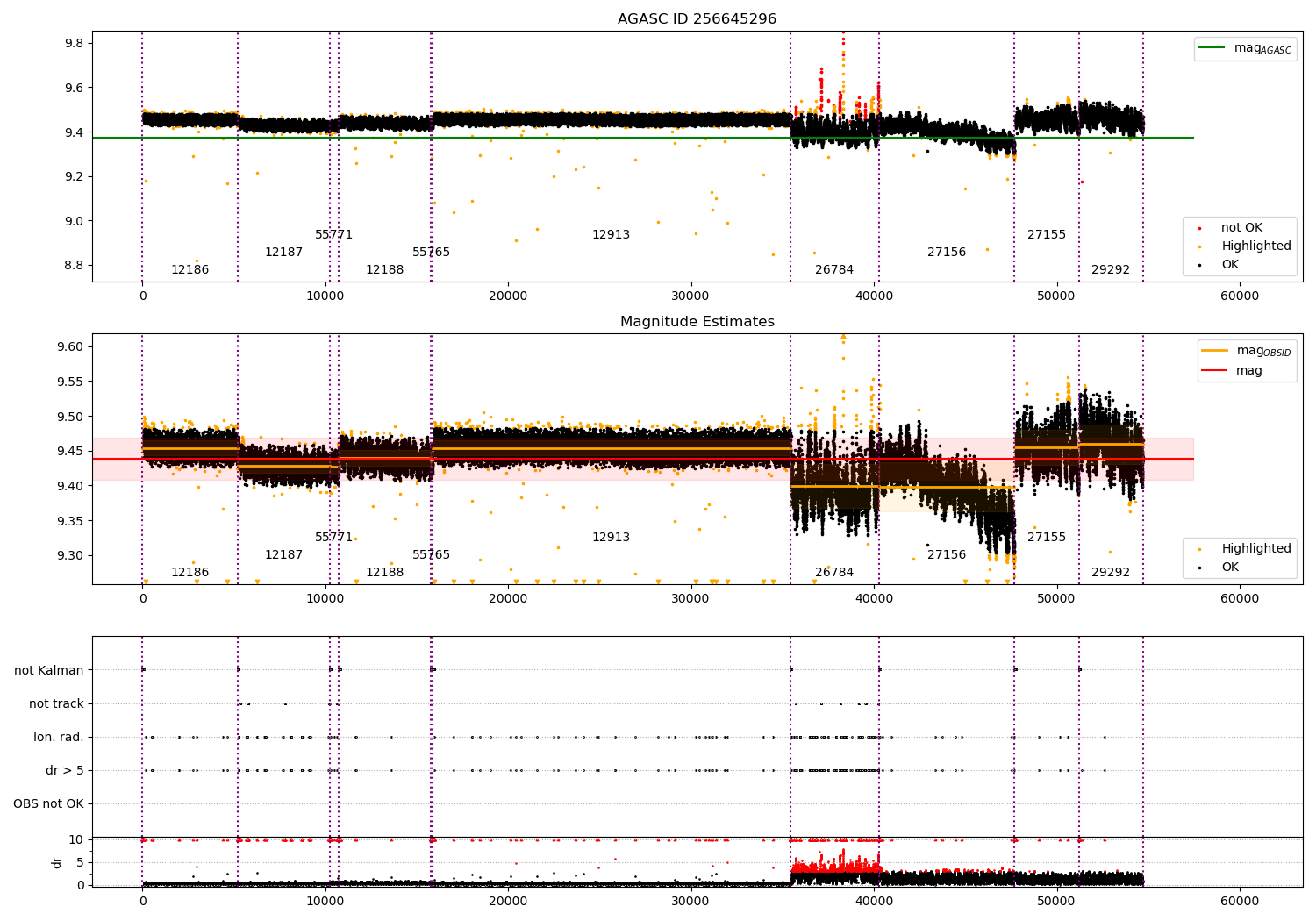Click OBSID label 12187 in Magnitude Estimates plot
Screen dimensions: 1316x921
coord(284,555)
